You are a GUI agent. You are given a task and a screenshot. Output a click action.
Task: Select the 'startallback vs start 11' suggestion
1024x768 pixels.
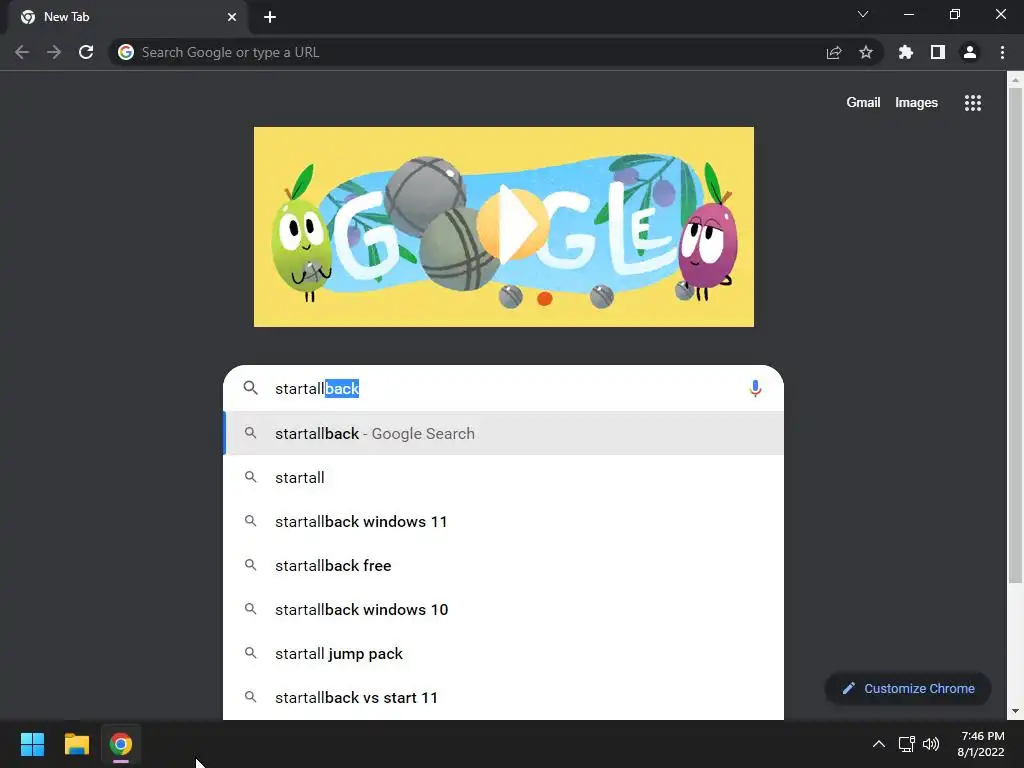pyautogui.click(x=504, y=697)
